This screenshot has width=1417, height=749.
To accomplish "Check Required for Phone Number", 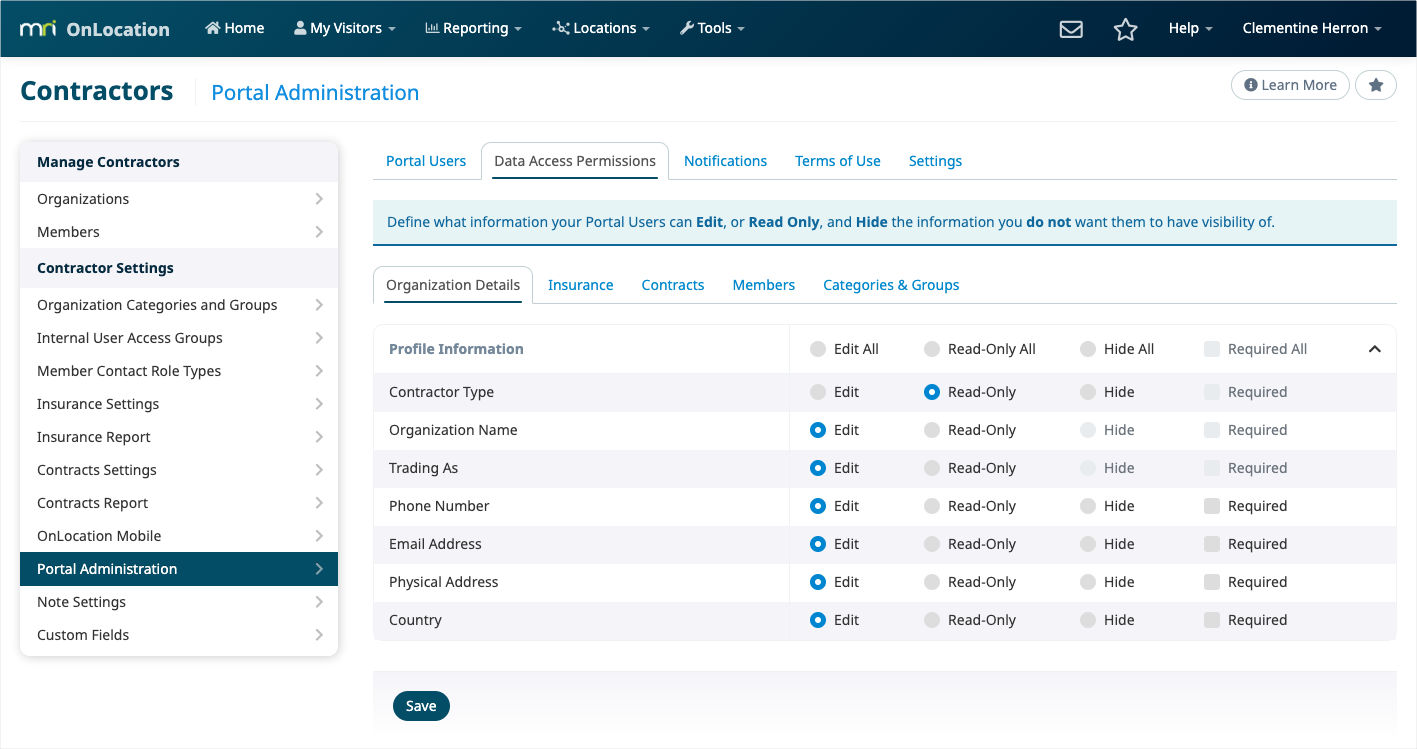I will click(x=1212, y=506).
